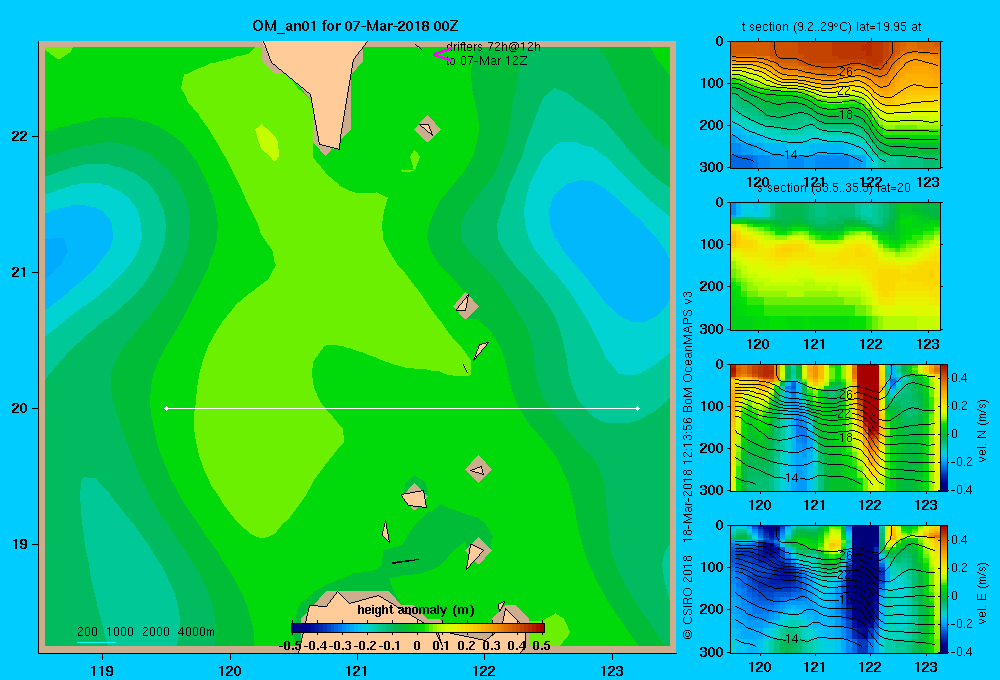Click the '18' isotherm label in temperature section
Image resolution: width=1000 pixels, height=680 pixels.
coord(846,115)
